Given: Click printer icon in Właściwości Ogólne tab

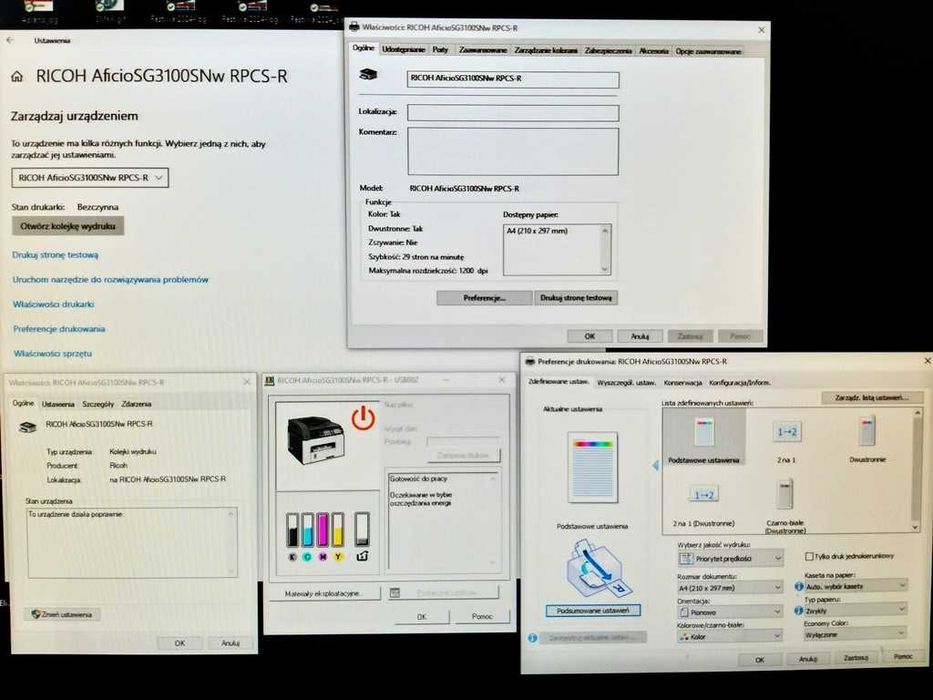Looking at the screenshot, I should click(368, 75).
